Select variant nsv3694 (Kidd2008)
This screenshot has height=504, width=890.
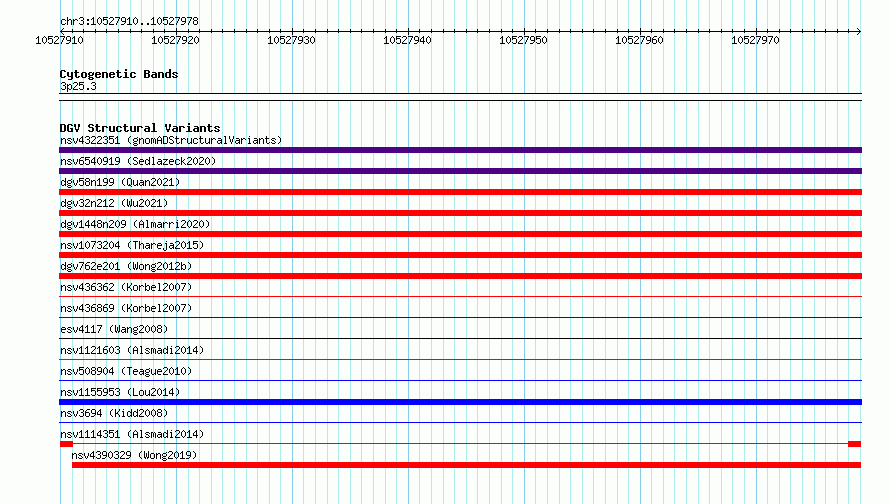click(x=114, y=413)
